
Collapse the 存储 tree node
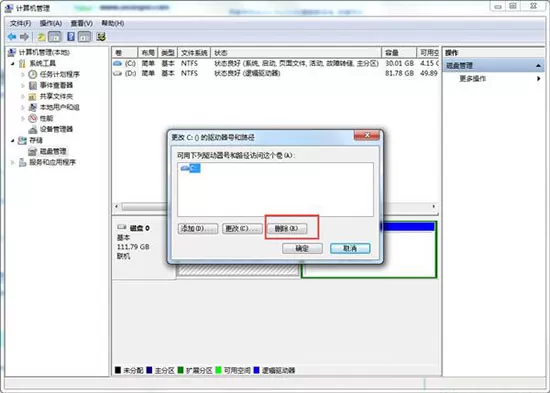13,140
